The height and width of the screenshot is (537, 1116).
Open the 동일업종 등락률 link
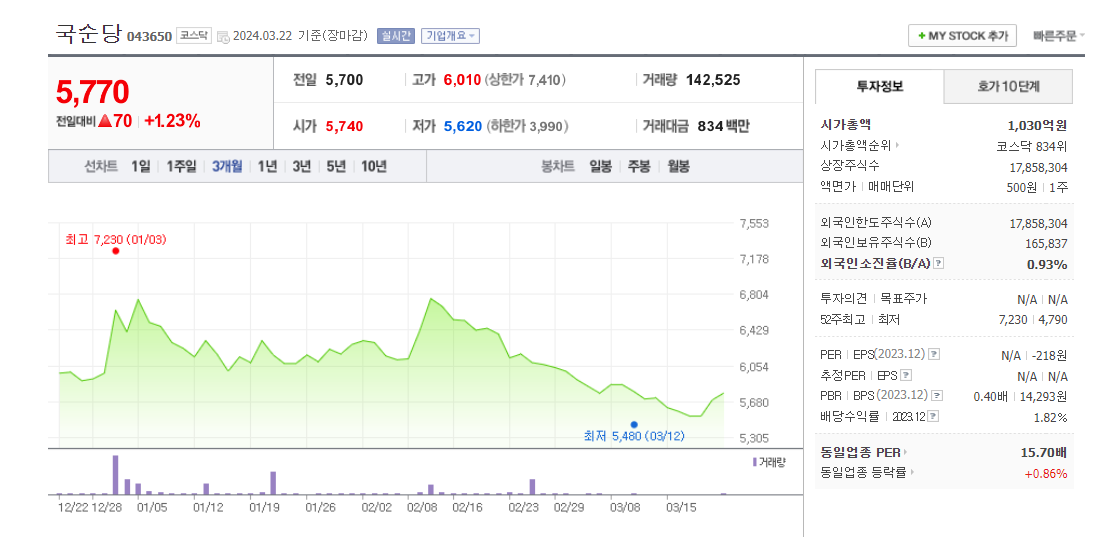pyautogui.click(x=863, y=471)
